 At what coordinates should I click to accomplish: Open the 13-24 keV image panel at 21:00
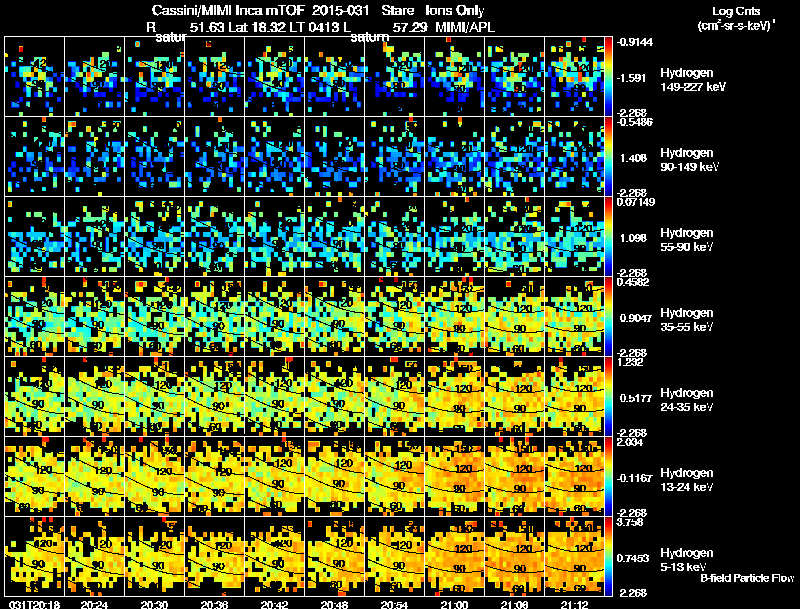click(x=455, y=477)
